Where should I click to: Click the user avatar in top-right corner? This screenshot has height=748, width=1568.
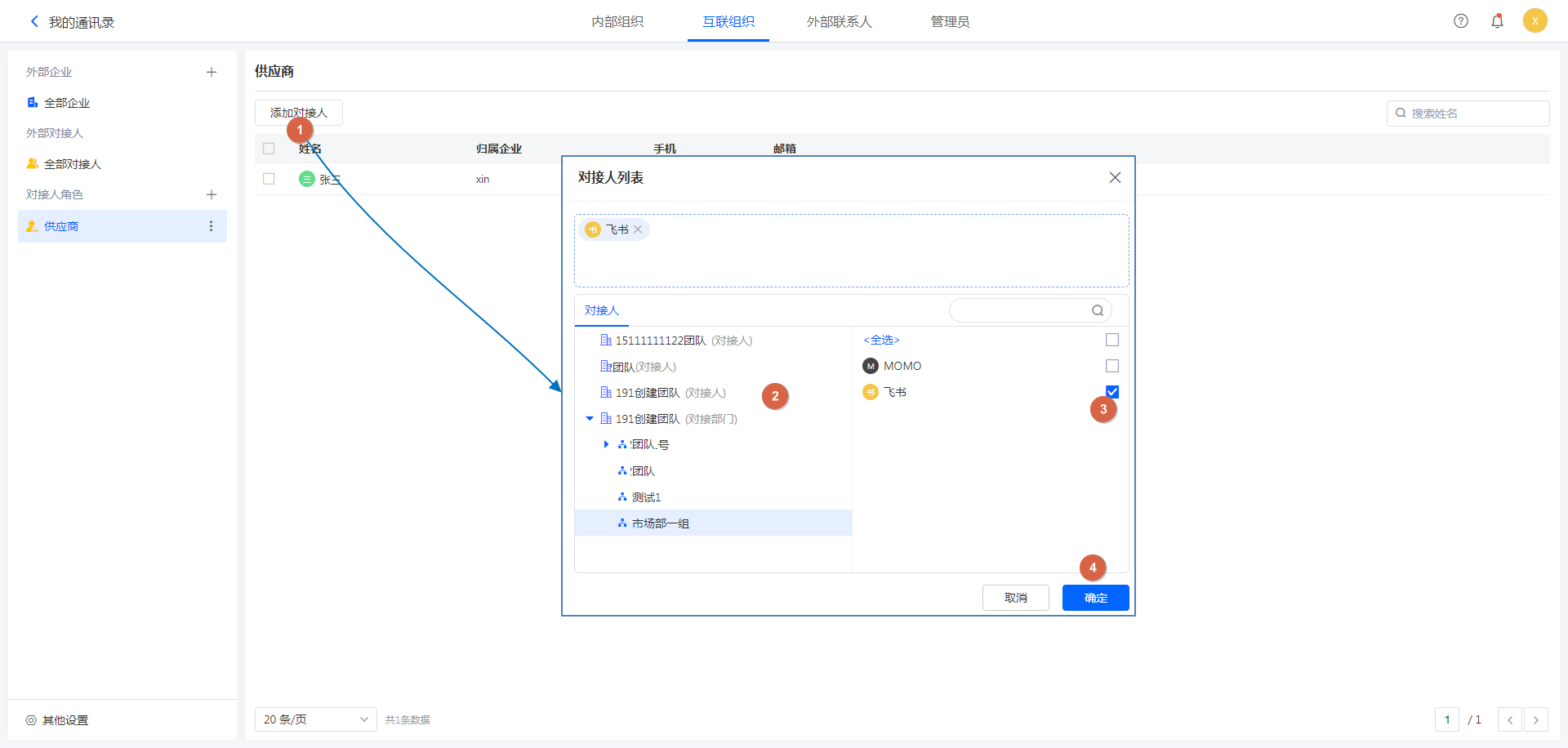click(x=1535, y=21)
